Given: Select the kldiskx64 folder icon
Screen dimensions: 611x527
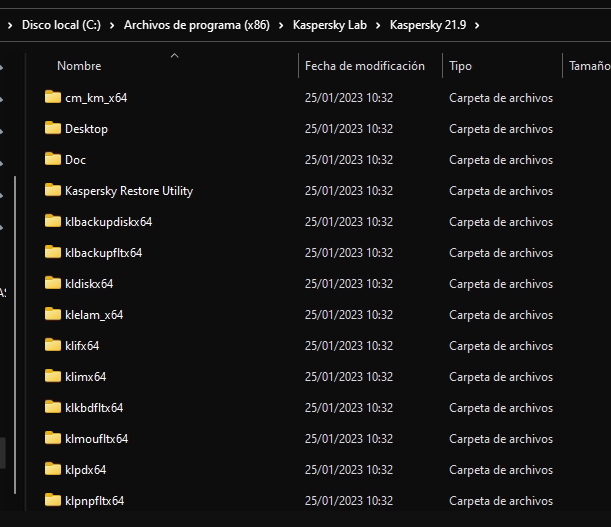Looking at the screenshot, I should tap(53, 283).
